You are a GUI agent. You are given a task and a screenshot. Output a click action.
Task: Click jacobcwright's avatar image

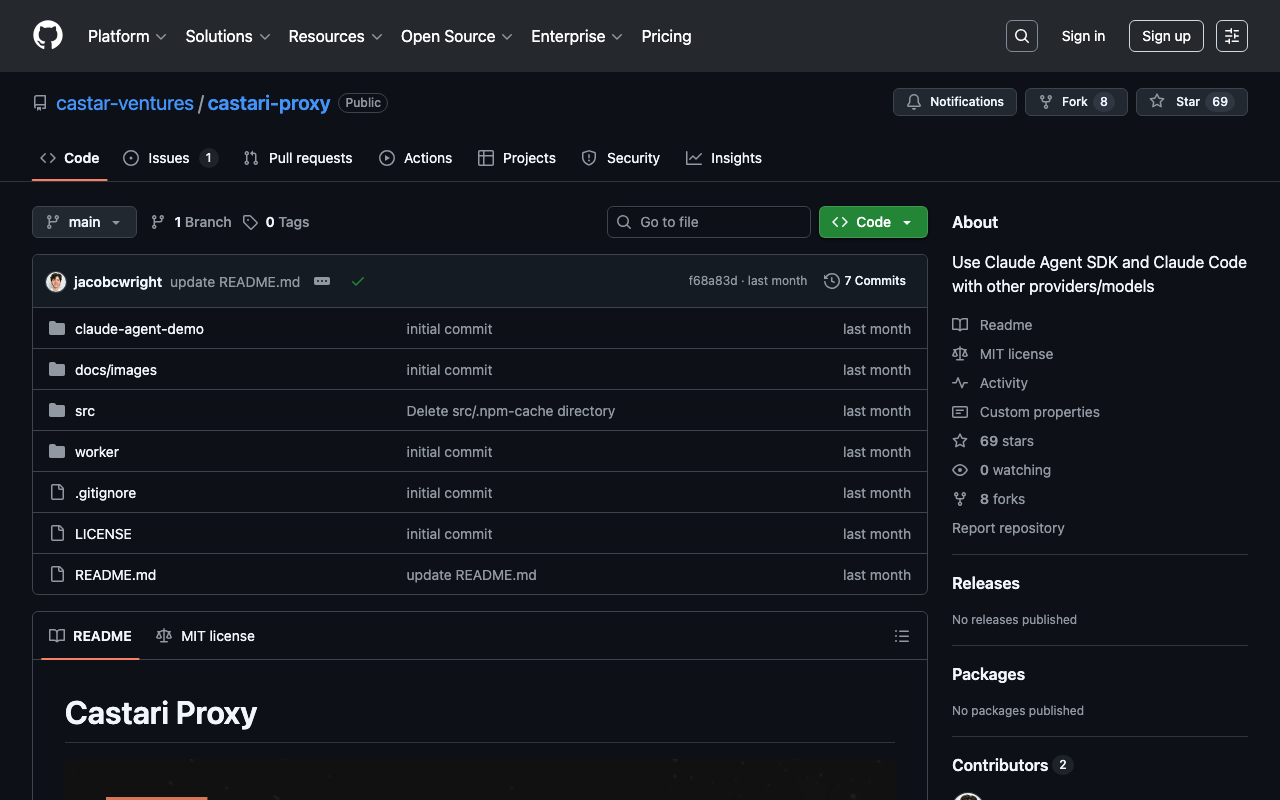pos(56,282)
